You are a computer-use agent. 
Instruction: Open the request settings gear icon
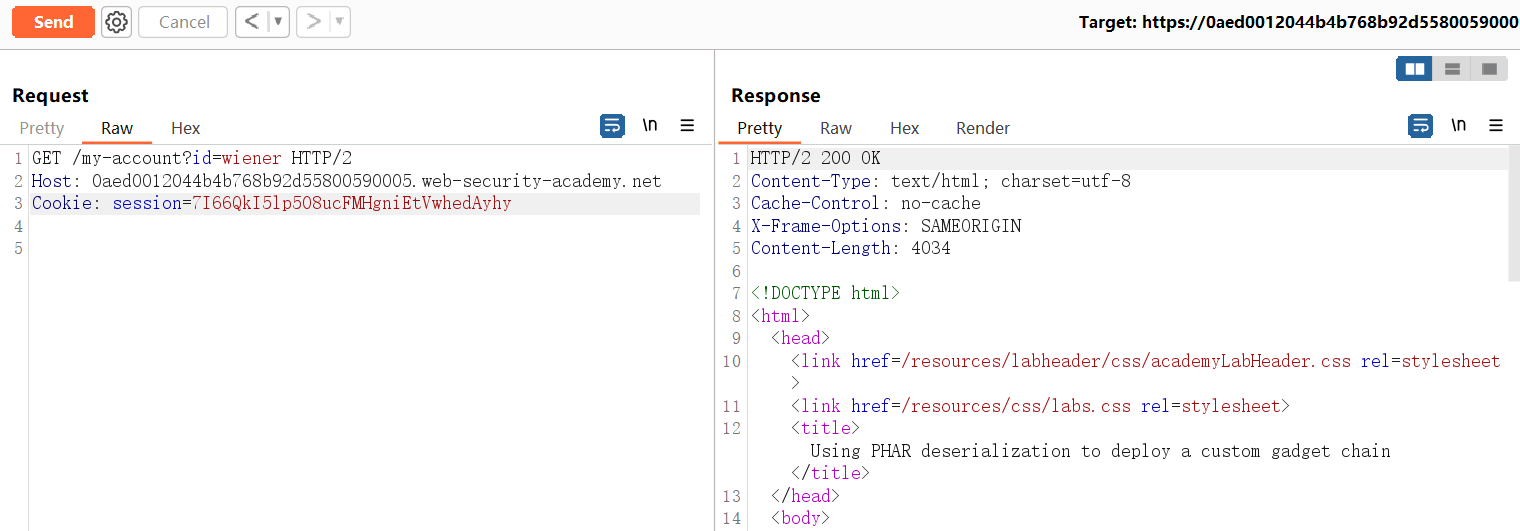click(117, 22)
